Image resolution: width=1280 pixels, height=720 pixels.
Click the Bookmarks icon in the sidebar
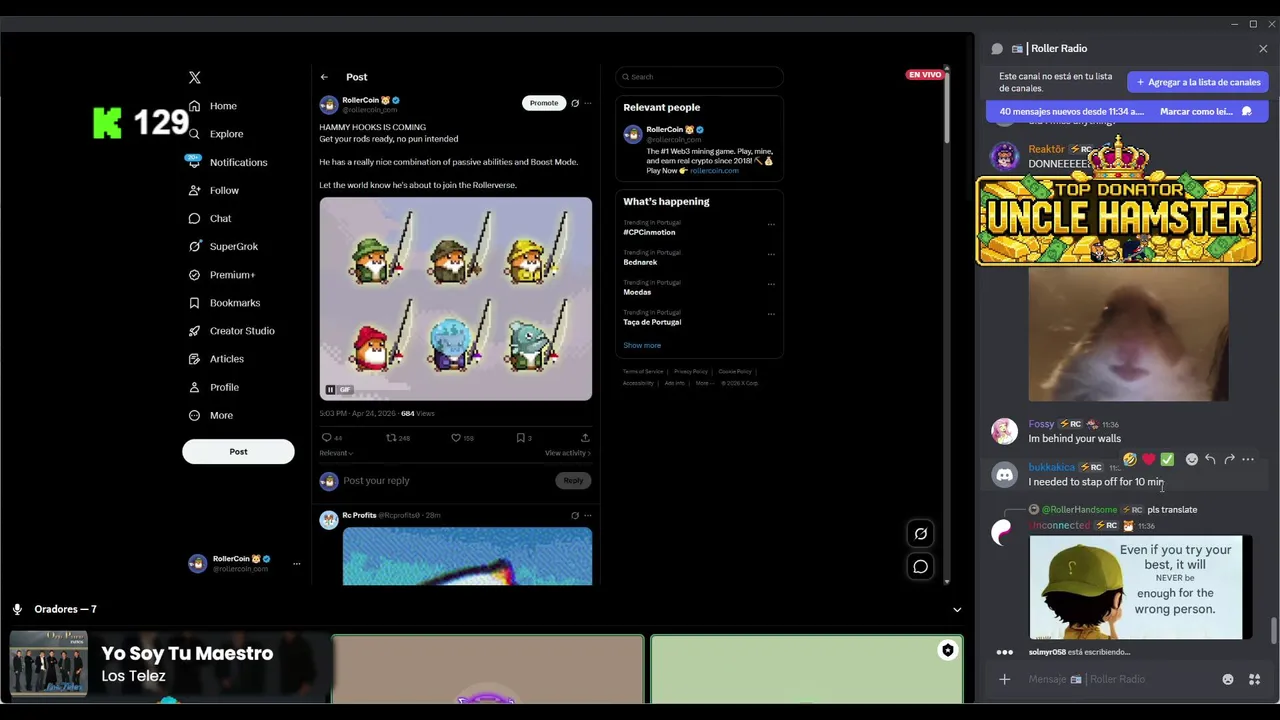click(x=194, y=303)
